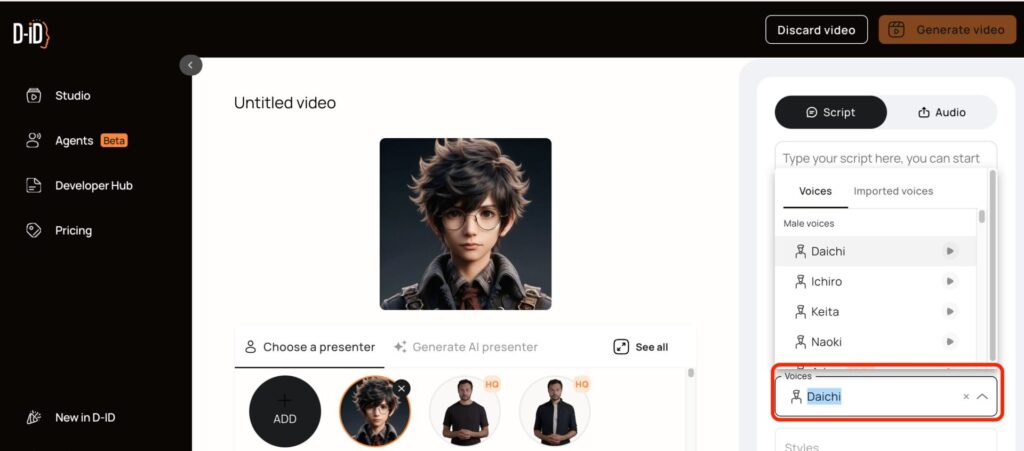Open New in D-ID announcements
This screenshot has width=1024, height=451.
tap(70, 418)
